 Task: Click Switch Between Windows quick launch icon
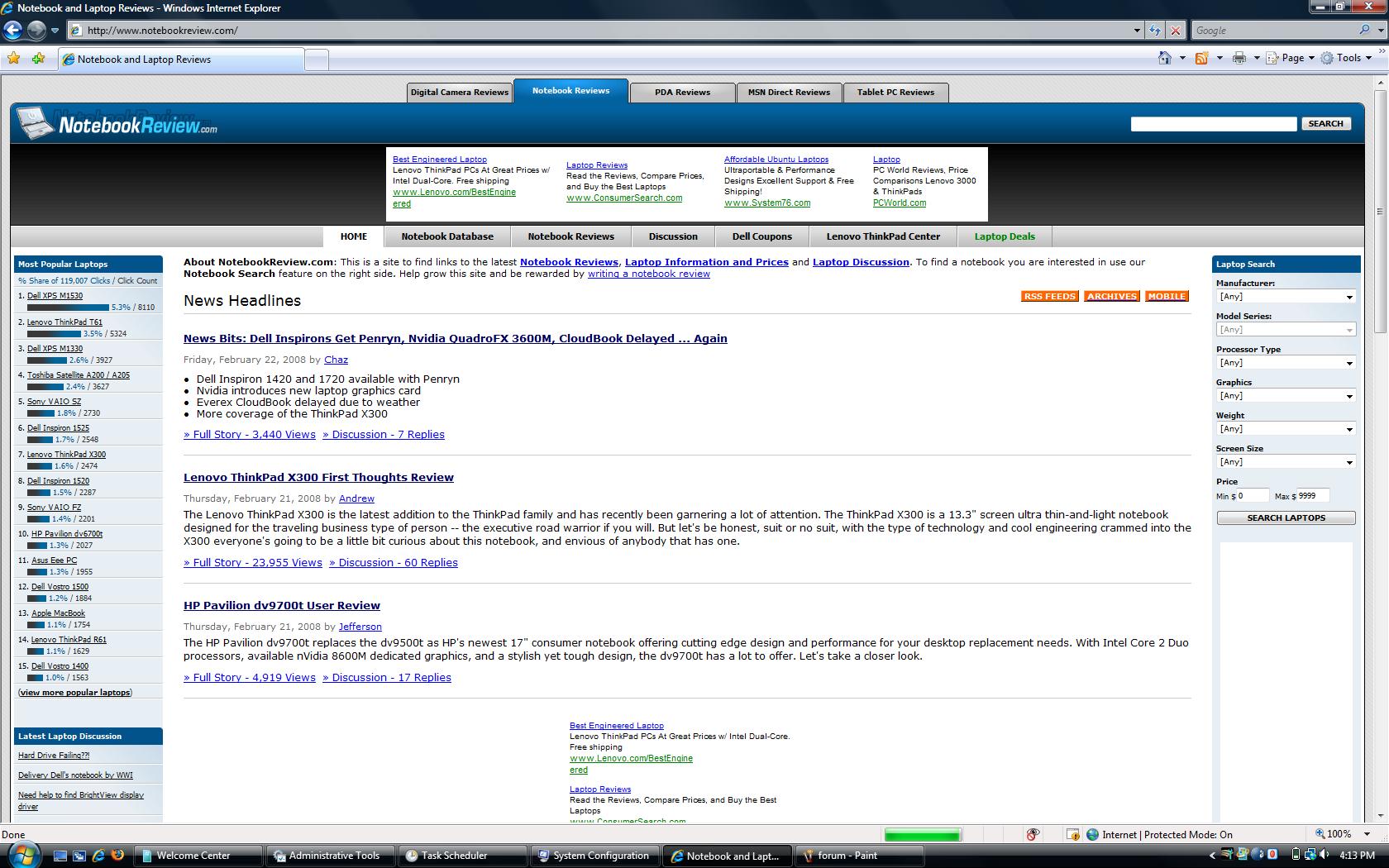pyautogui.click(x=79, y=856)
